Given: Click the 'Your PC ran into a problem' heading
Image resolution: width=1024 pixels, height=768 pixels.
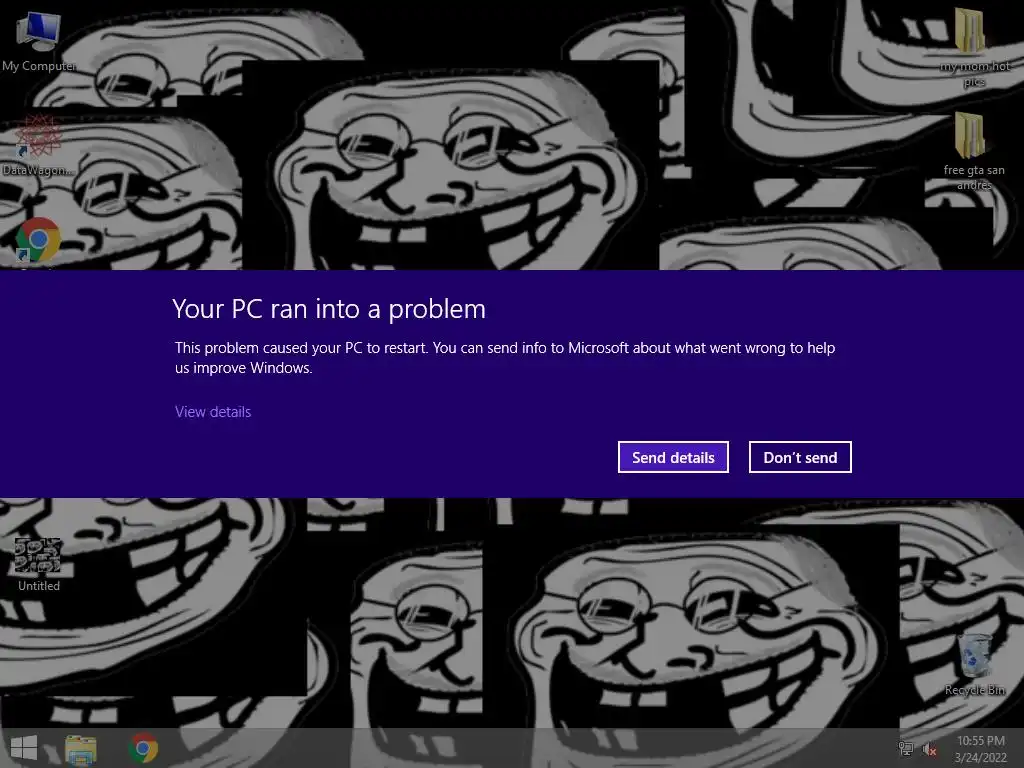Looking at the screenshot, I should pos(329,309).
